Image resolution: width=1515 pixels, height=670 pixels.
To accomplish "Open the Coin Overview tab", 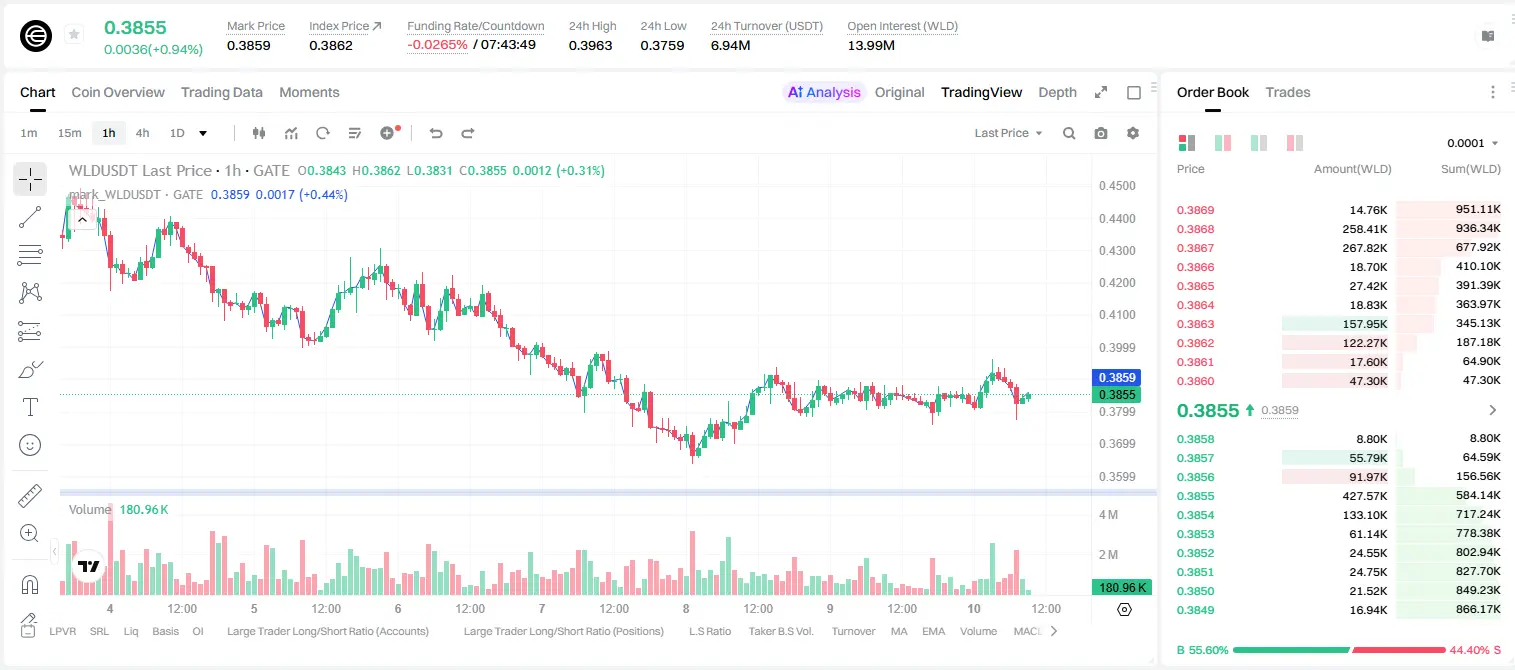I will 118,92.
